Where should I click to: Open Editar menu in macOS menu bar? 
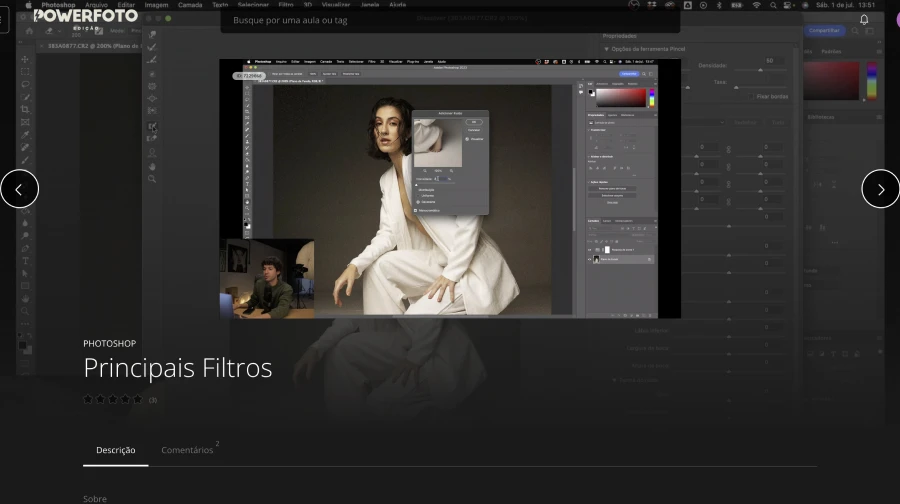[126, 5]
